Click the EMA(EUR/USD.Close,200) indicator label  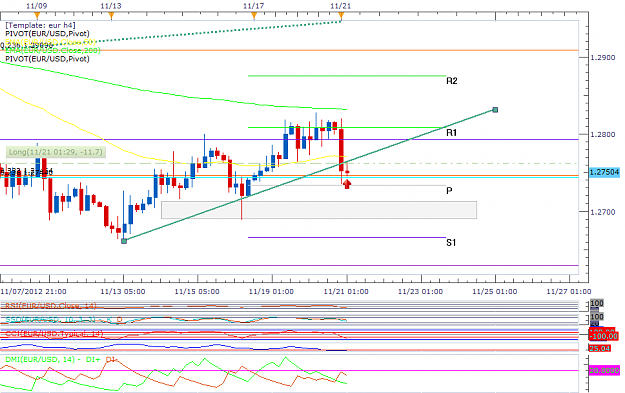point(53,51)
